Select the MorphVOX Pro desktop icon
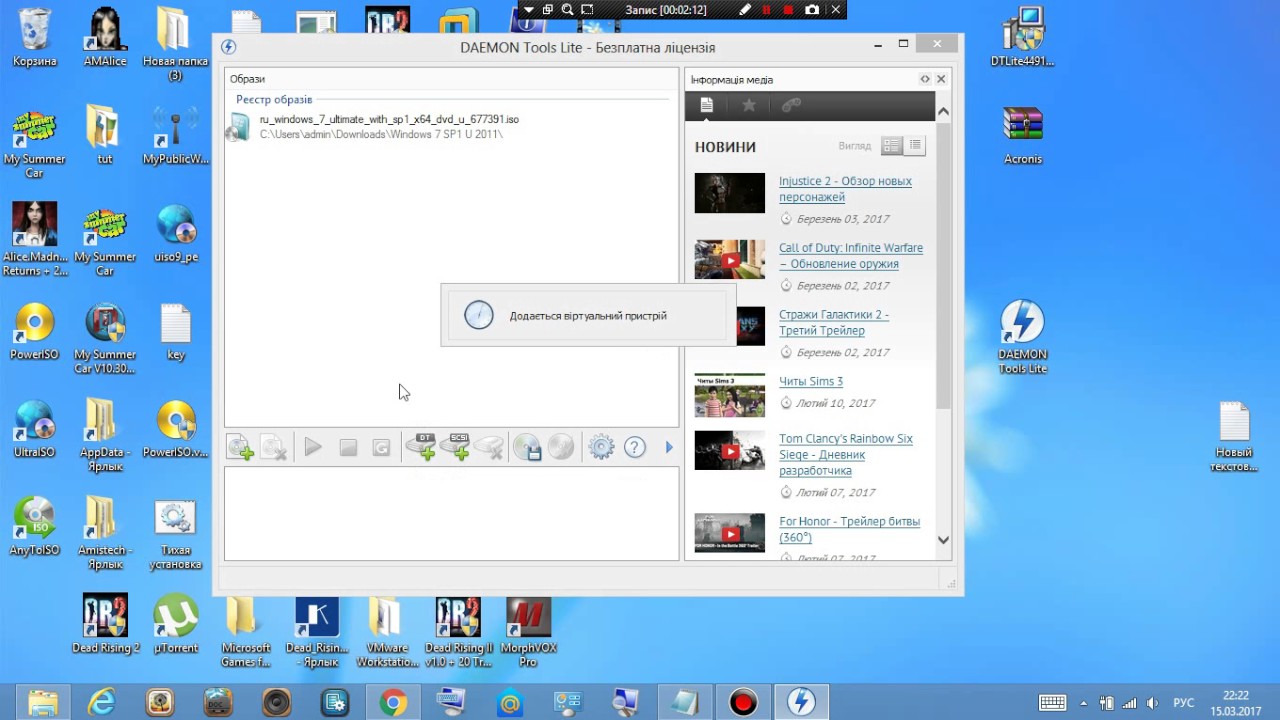1280x720 pixels. (529, 632)
